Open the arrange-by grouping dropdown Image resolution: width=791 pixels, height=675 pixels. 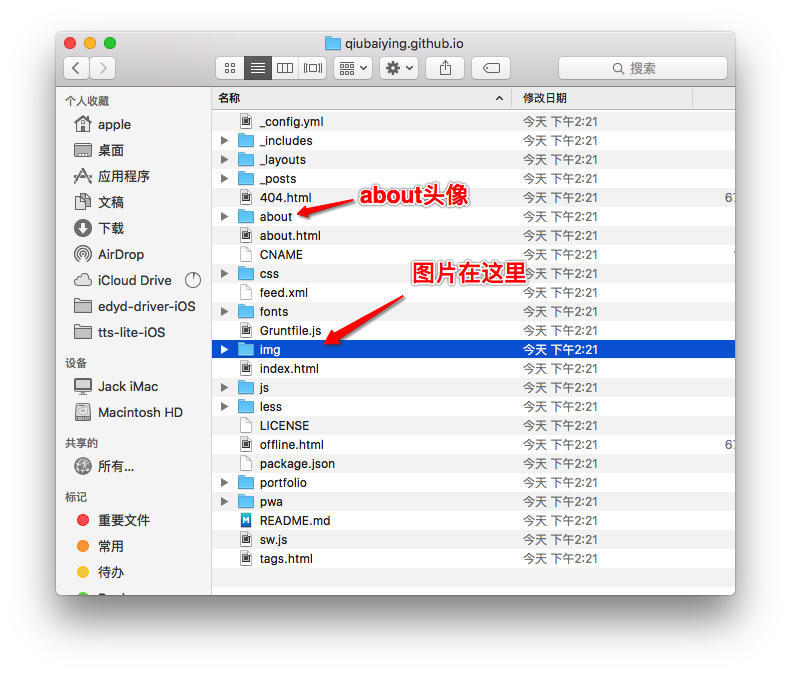tap(352, 68)
